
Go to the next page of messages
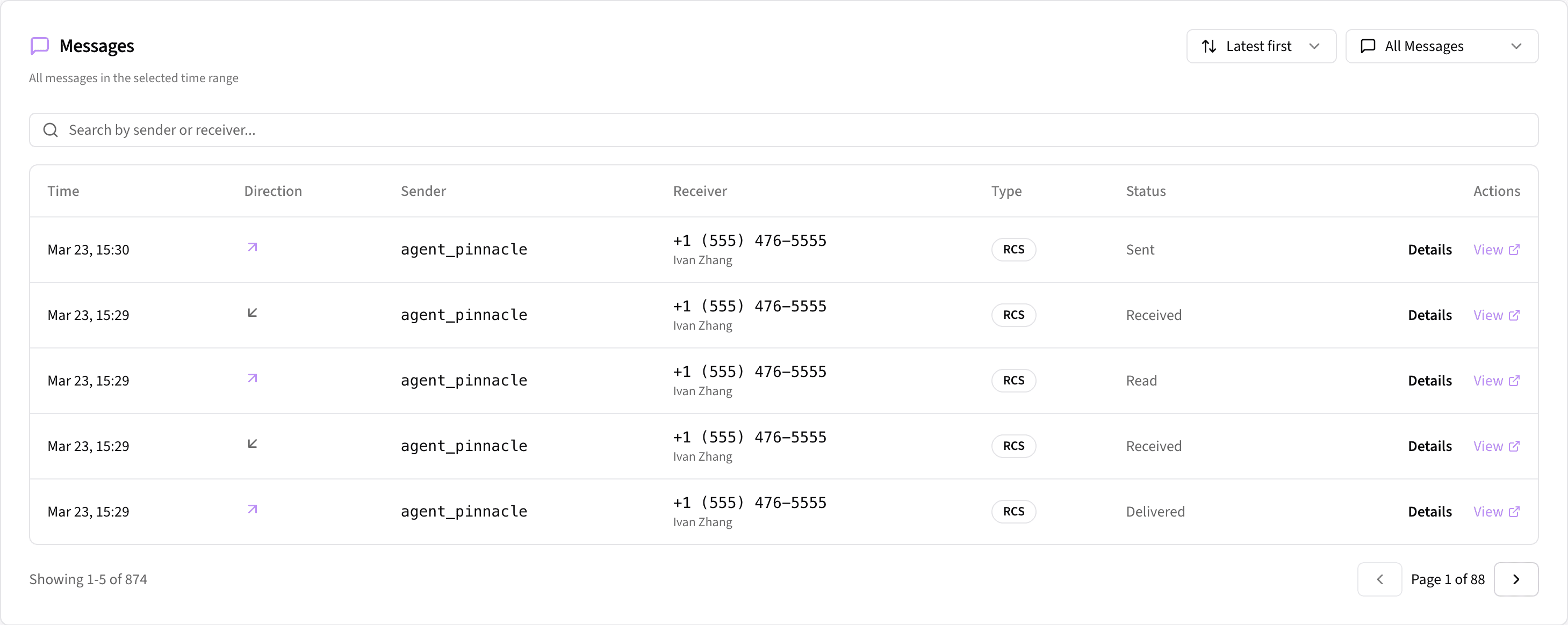click(x=1516, y=579)
